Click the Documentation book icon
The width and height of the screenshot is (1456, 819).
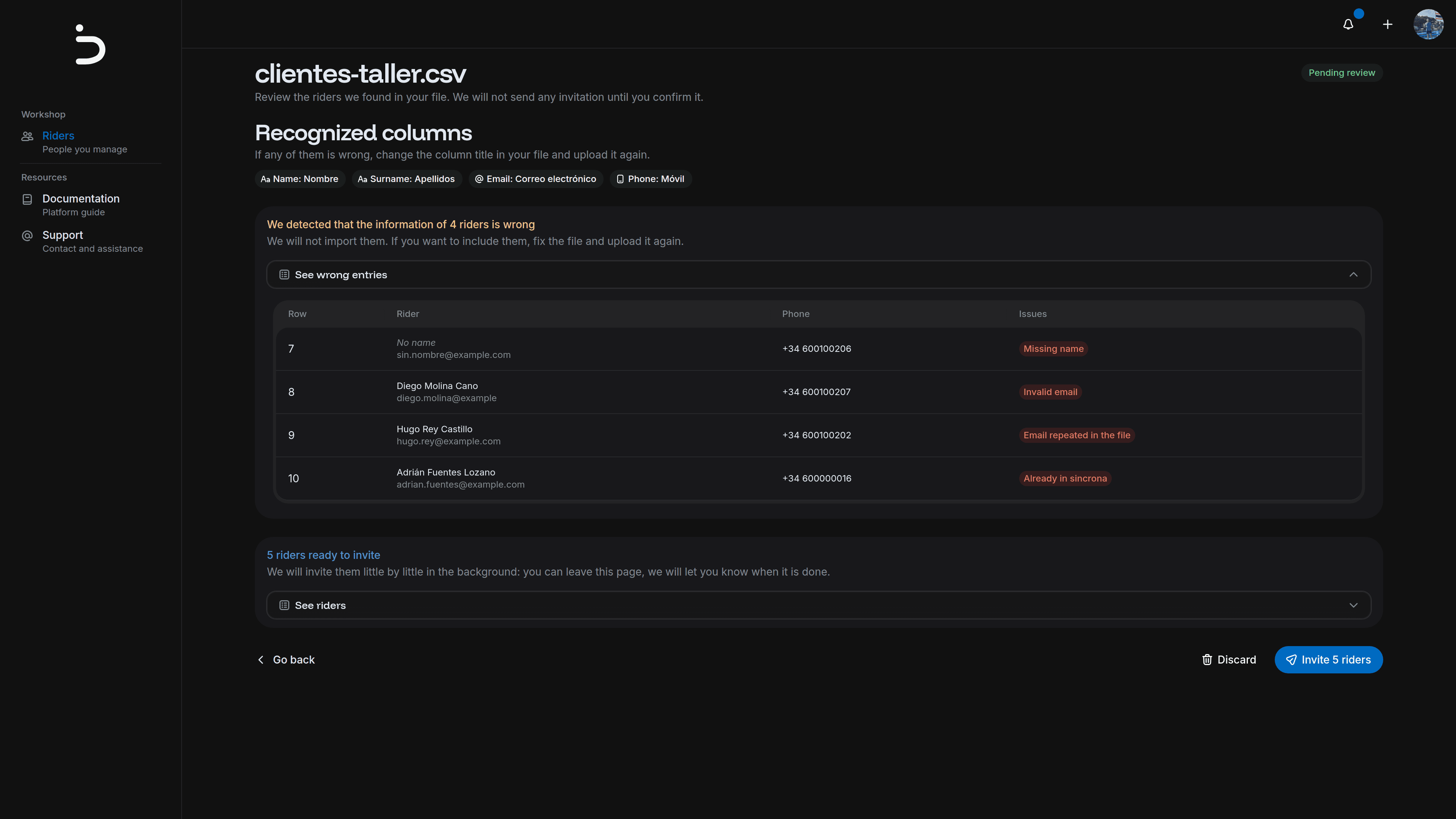pos(27,199)
